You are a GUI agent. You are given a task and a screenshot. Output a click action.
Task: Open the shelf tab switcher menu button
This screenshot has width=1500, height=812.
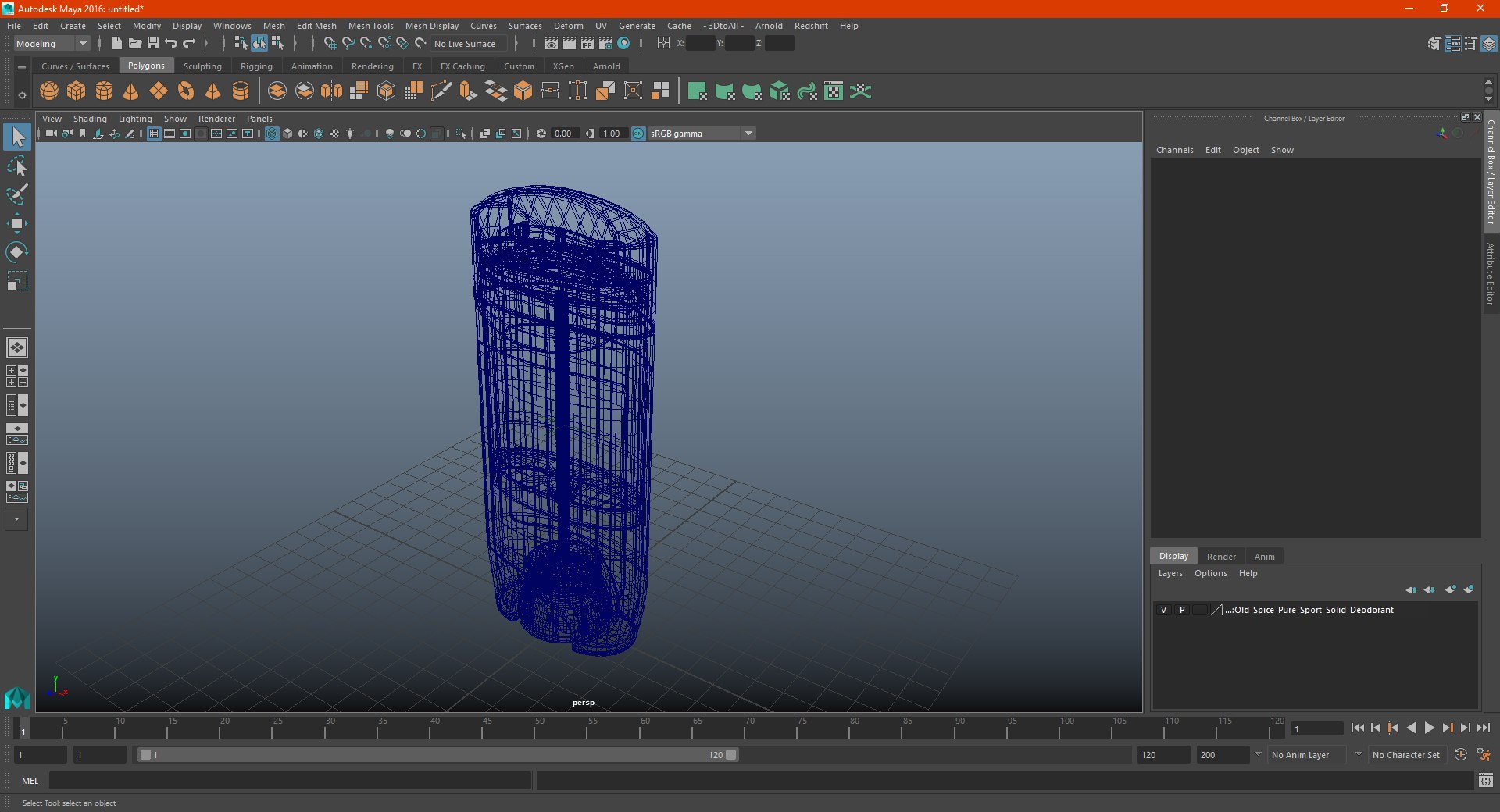coord(22,67)
